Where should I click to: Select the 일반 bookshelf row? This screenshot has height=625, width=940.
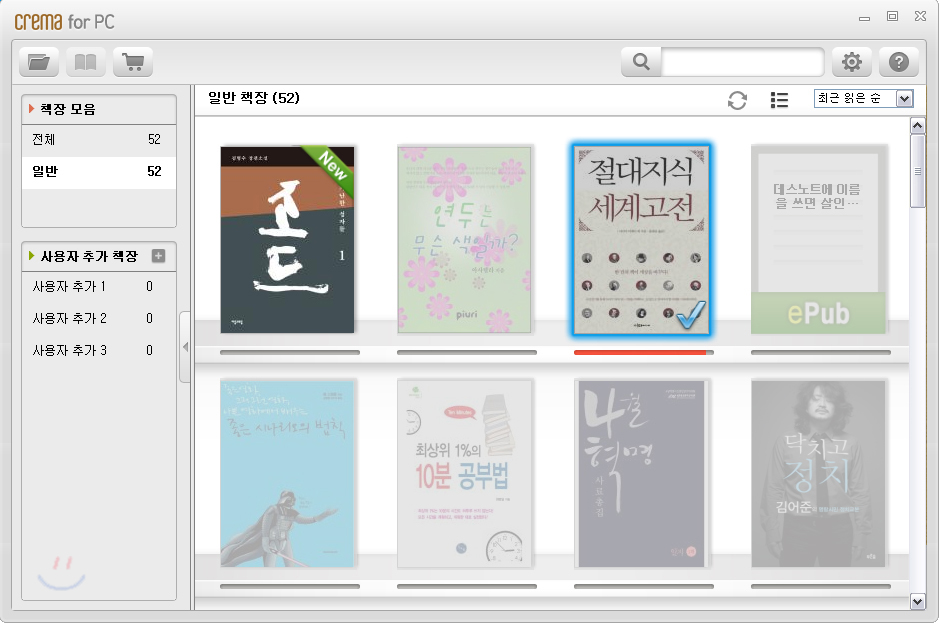(99, 172)
